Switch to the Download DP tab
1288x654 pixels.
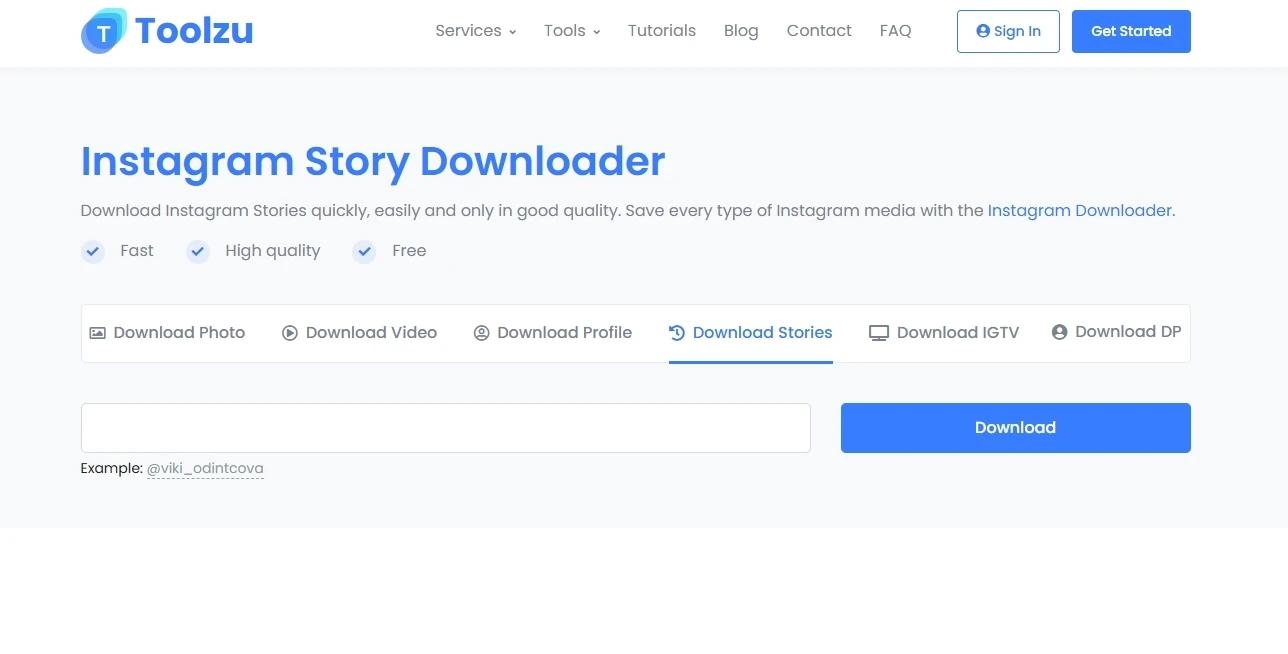1117,332
